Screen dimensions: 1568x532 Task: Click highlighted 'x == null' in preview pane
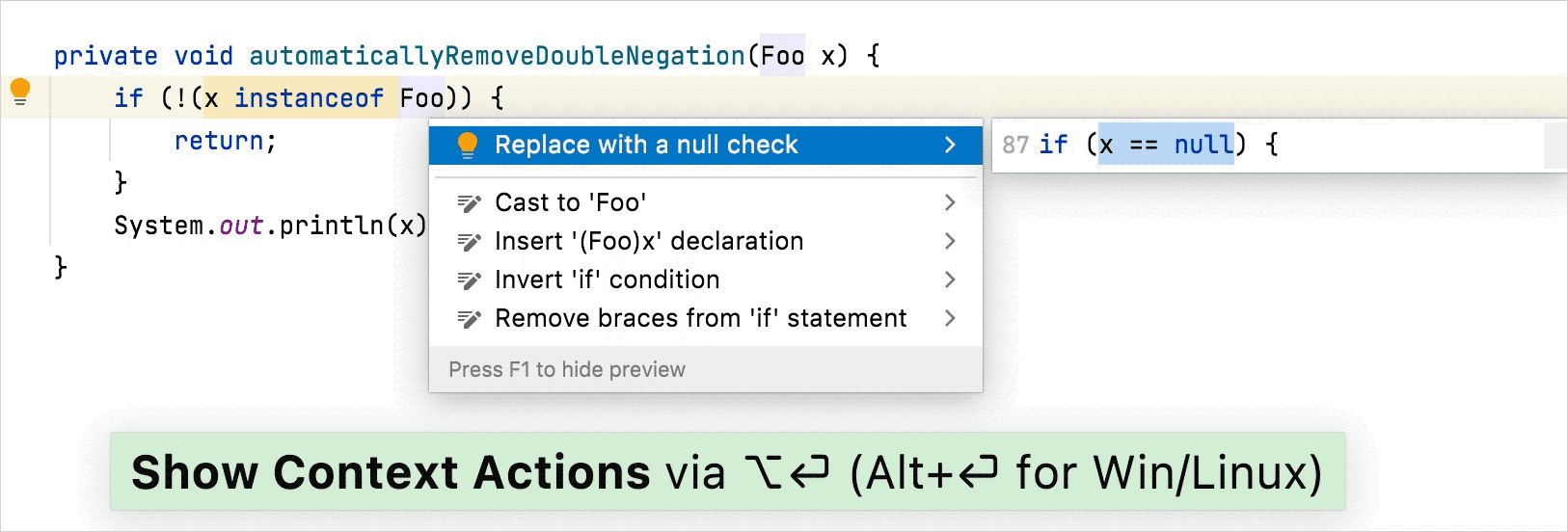pyautogui.click(x=1166, y=145)
